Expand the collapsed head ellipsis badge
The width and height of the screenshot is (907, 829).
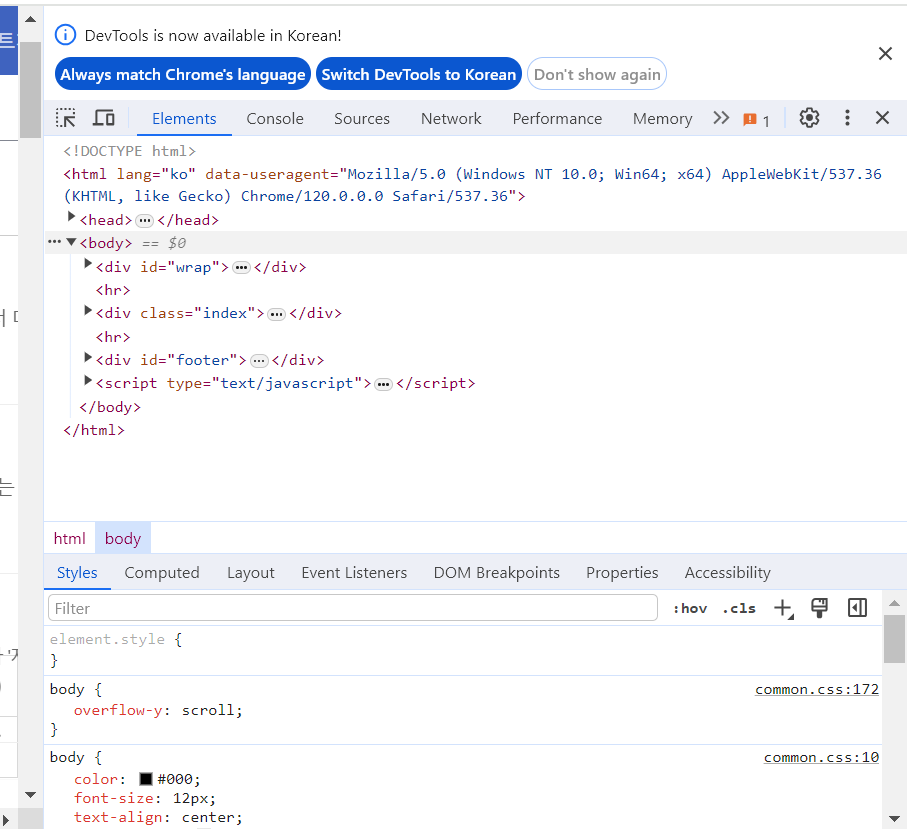145,220
